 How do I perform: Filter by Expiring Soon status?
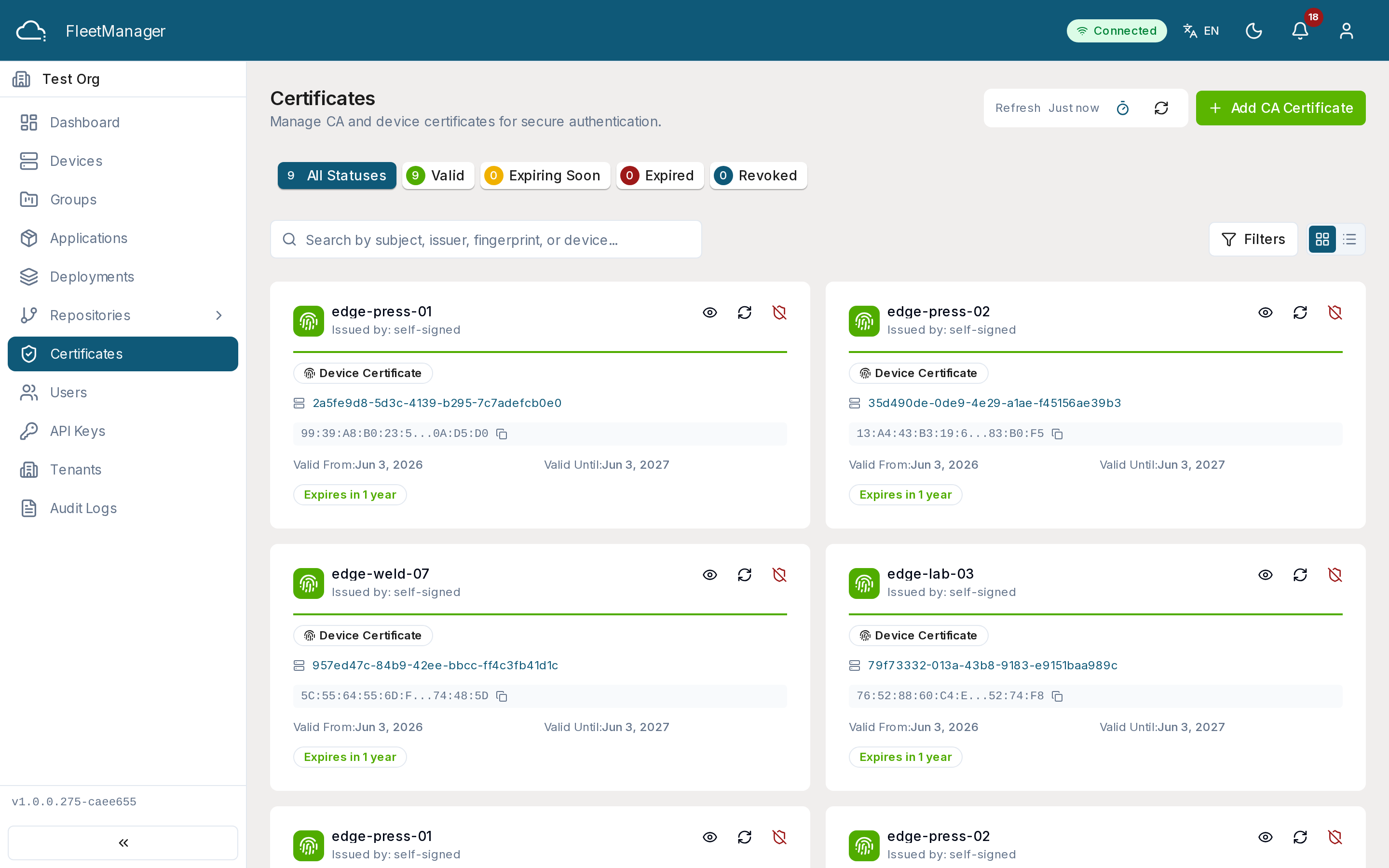pyautogui.click(x=545, y=176)
